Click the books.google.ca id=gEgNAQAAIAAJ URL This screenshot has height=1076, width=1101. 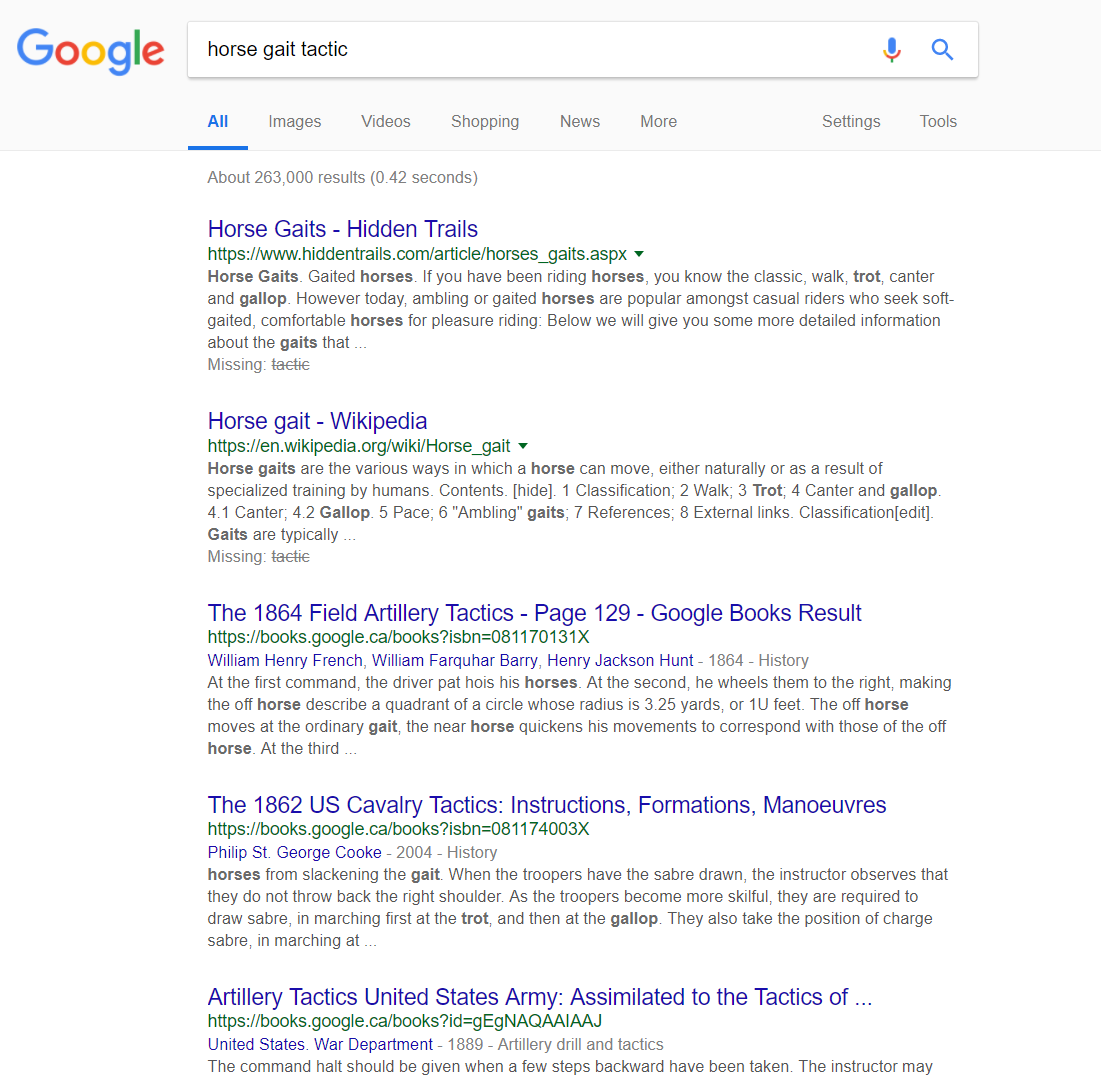point(404,1021)
